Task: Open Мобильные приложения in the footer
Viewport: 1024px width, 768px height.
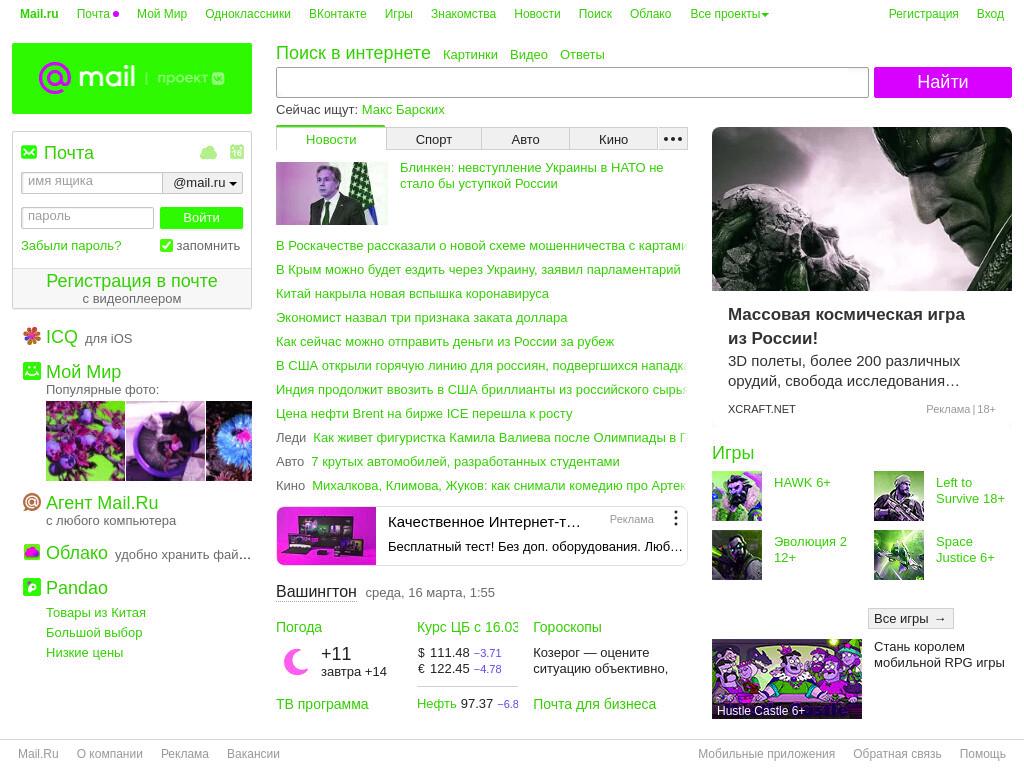Action: [766, 754]
